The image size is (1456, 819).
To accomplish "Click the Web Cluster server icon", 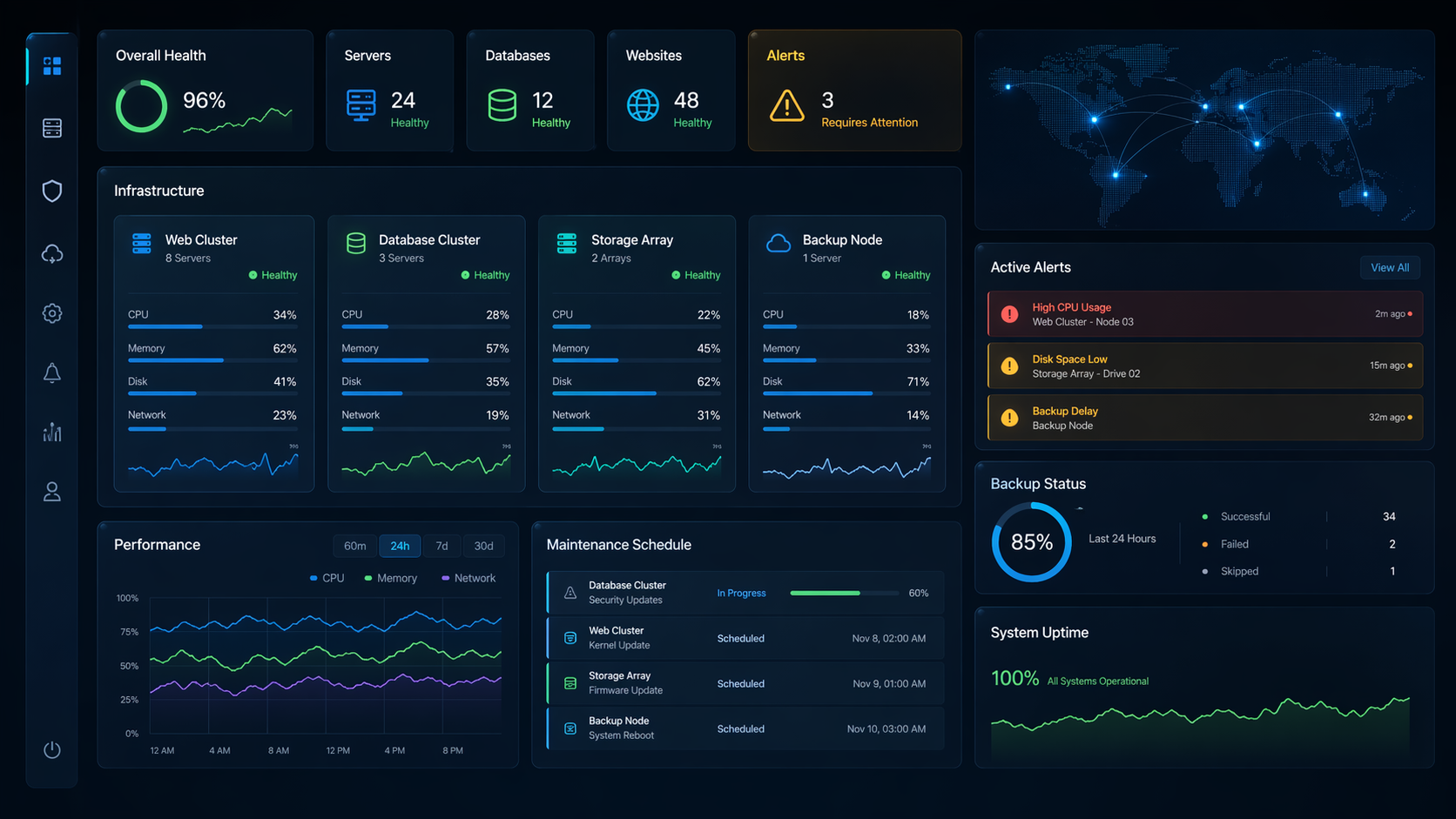I will (142, 244).
